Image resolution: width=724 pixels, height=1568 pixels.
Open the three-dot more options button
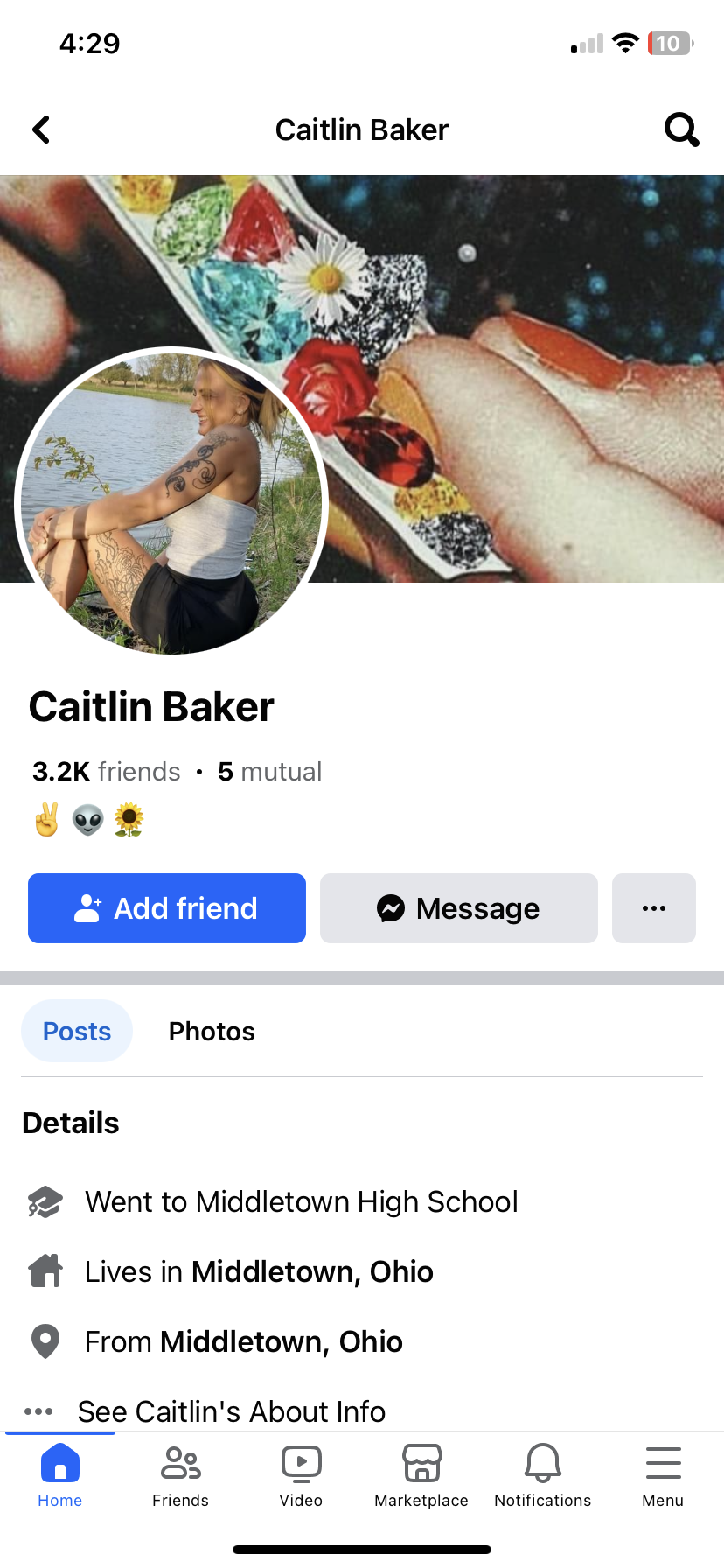pyautogui.click(x=654, y=908)
